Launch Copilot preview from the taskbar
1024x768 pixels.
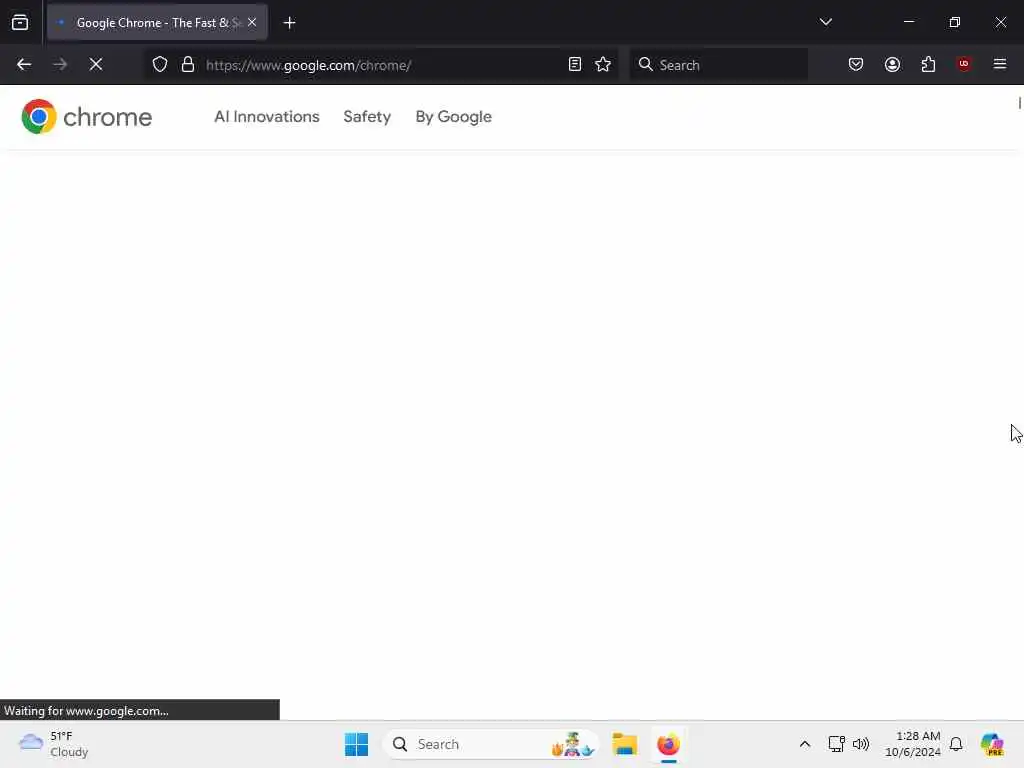(992, 744)
